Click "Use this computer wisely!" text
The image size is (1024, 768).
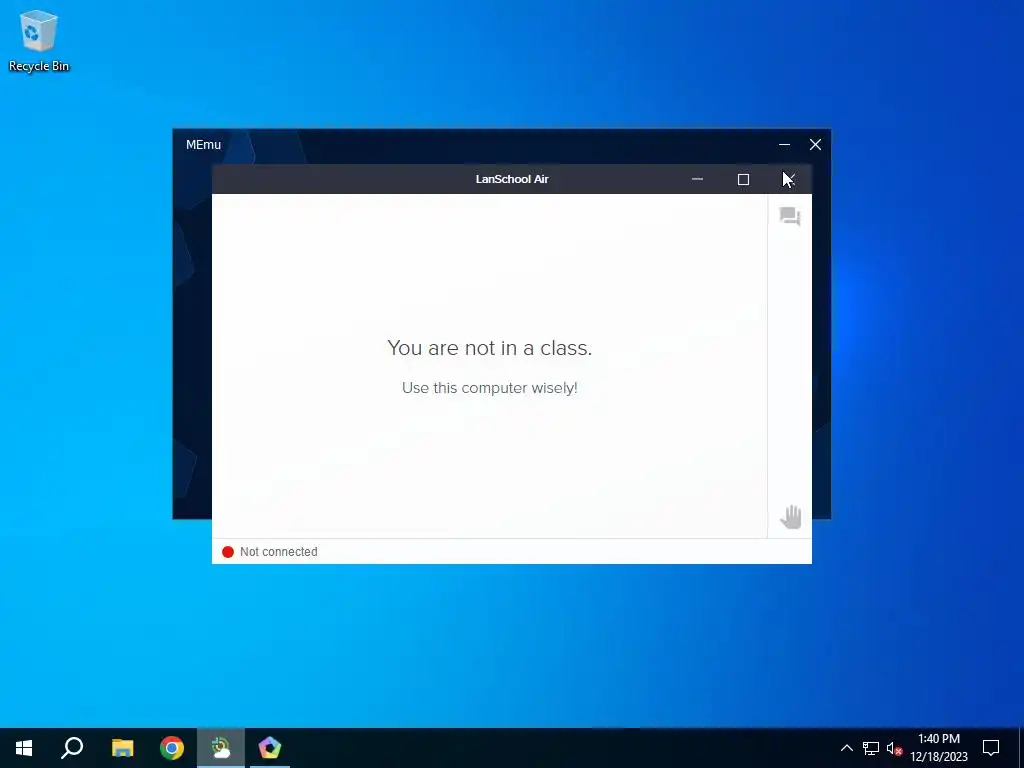(x=490, y=388)
